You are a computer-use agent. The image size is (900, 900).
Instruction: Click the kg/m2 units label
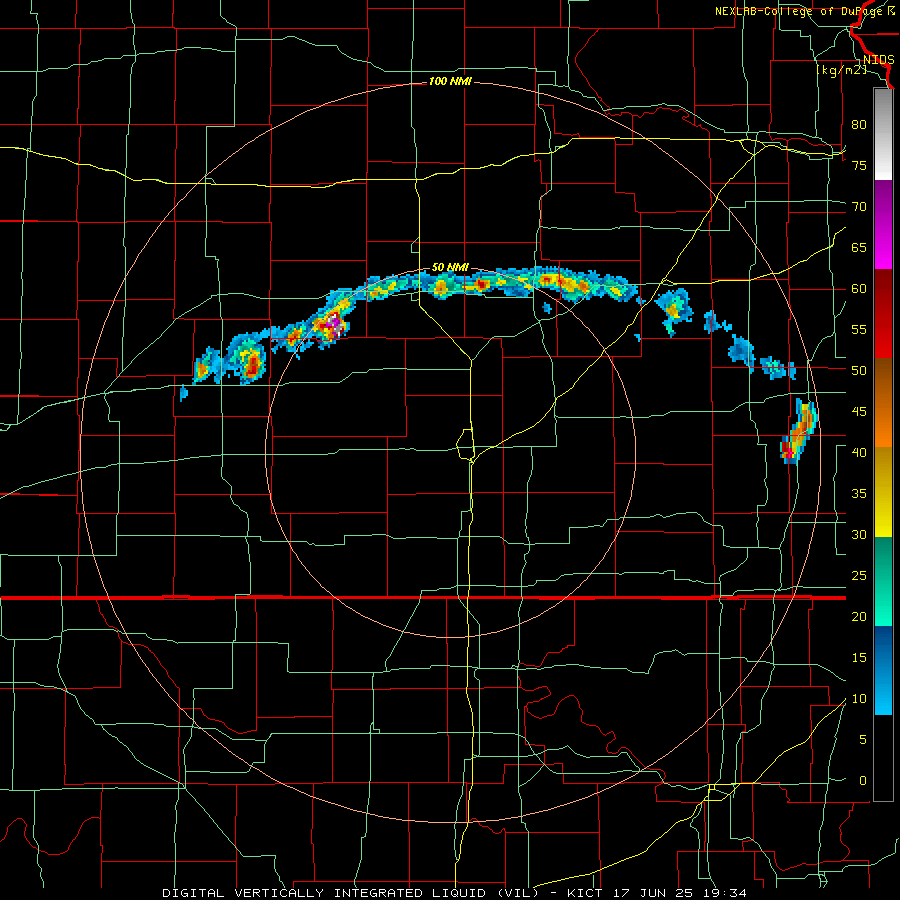click(x=841, y=70)
